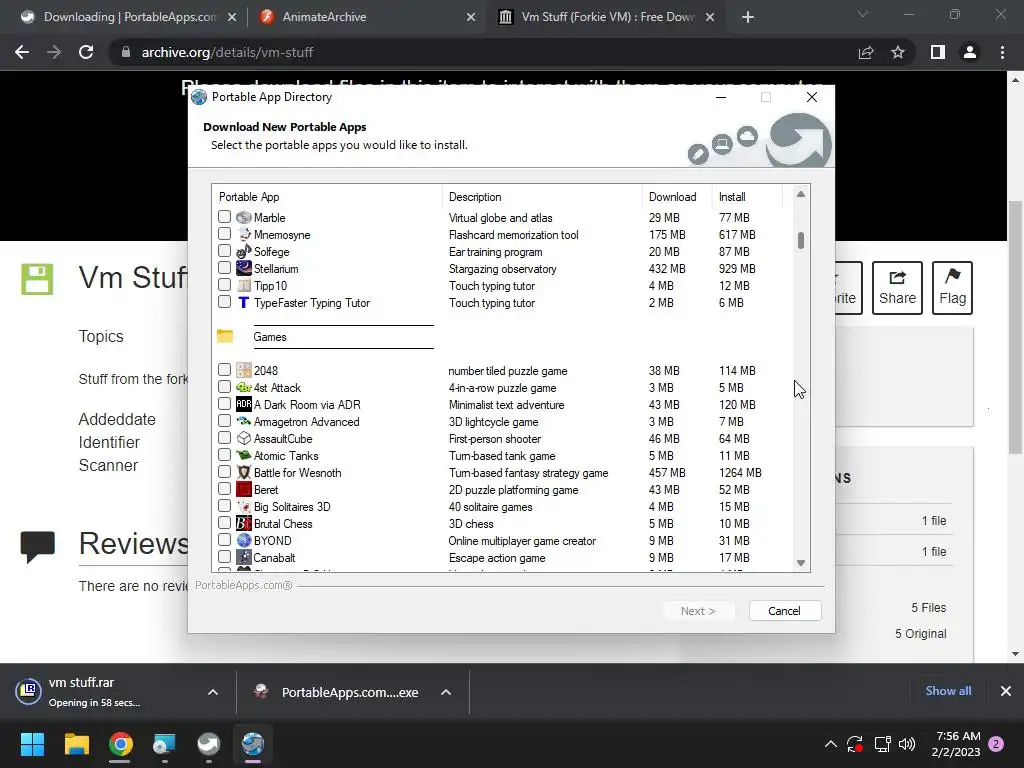The height and width of the screenshot is (768, 1024).
Task: Reload the archive.org page
Action: click(x=86, y=52)
